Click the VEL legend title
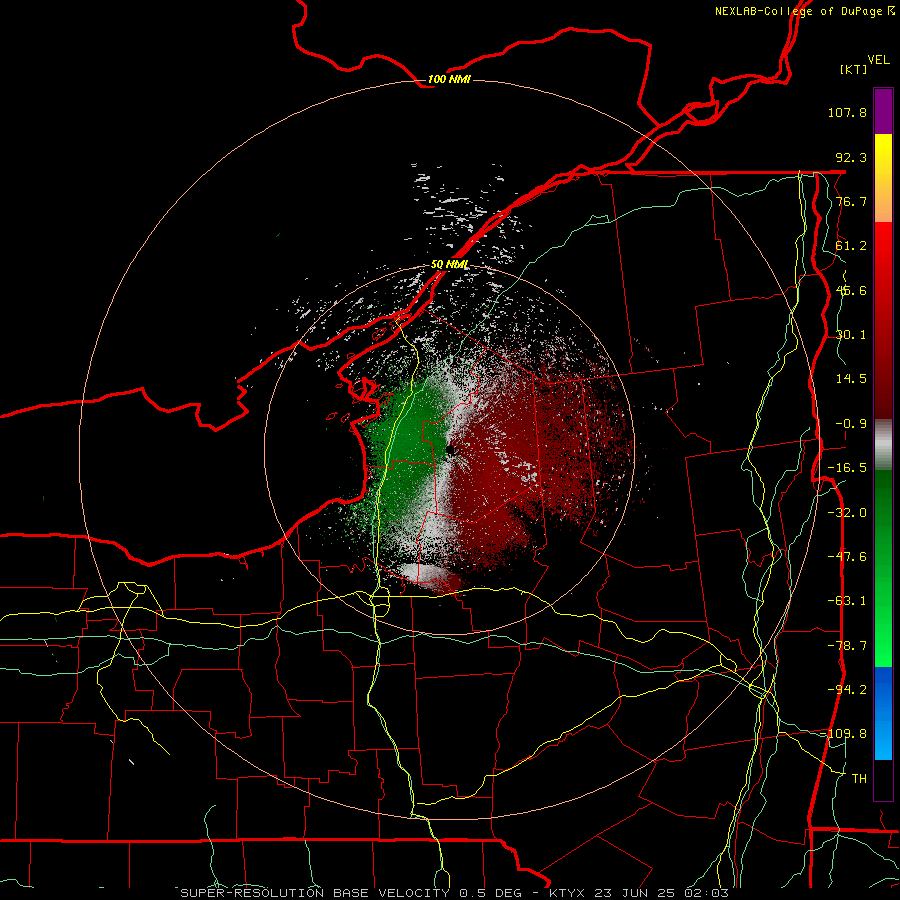The height and width of the screenshot is (900, 900). 878,60
